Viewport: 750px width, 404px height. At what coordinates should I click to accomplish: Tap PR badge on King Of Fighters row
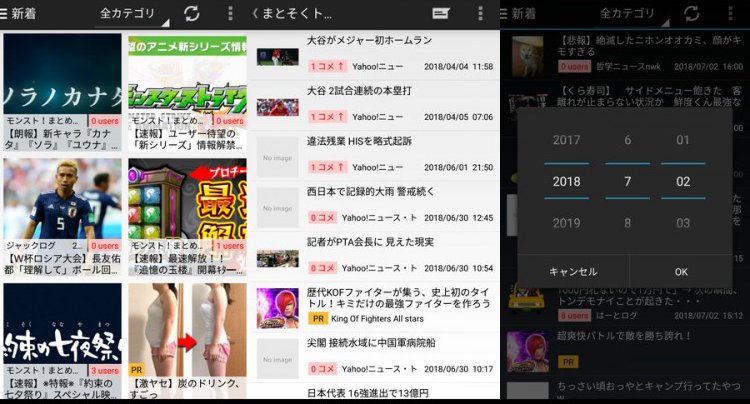tap(318, 318)
